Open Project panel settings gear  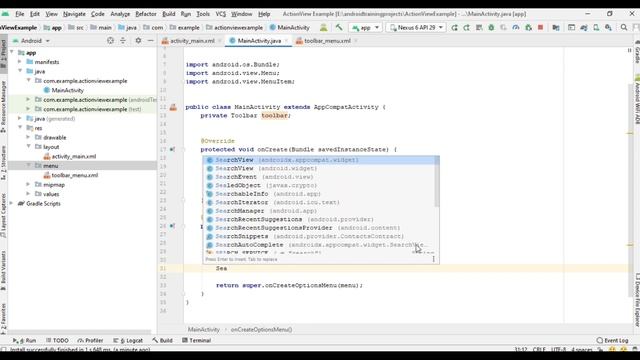click(x=138, y=40)
